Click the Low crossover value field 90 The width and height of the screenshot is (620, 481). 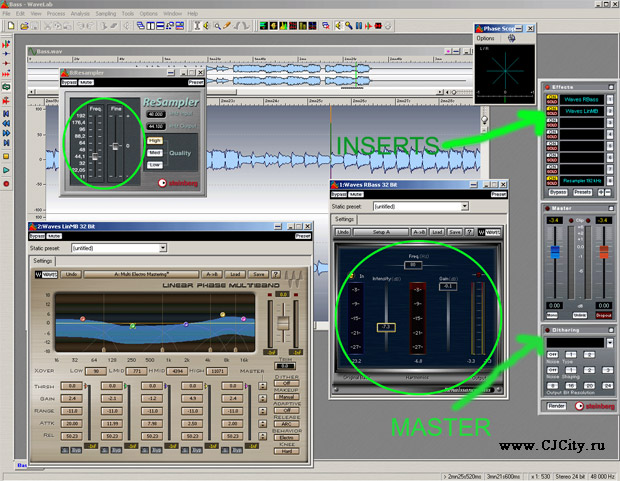(96, 371)
